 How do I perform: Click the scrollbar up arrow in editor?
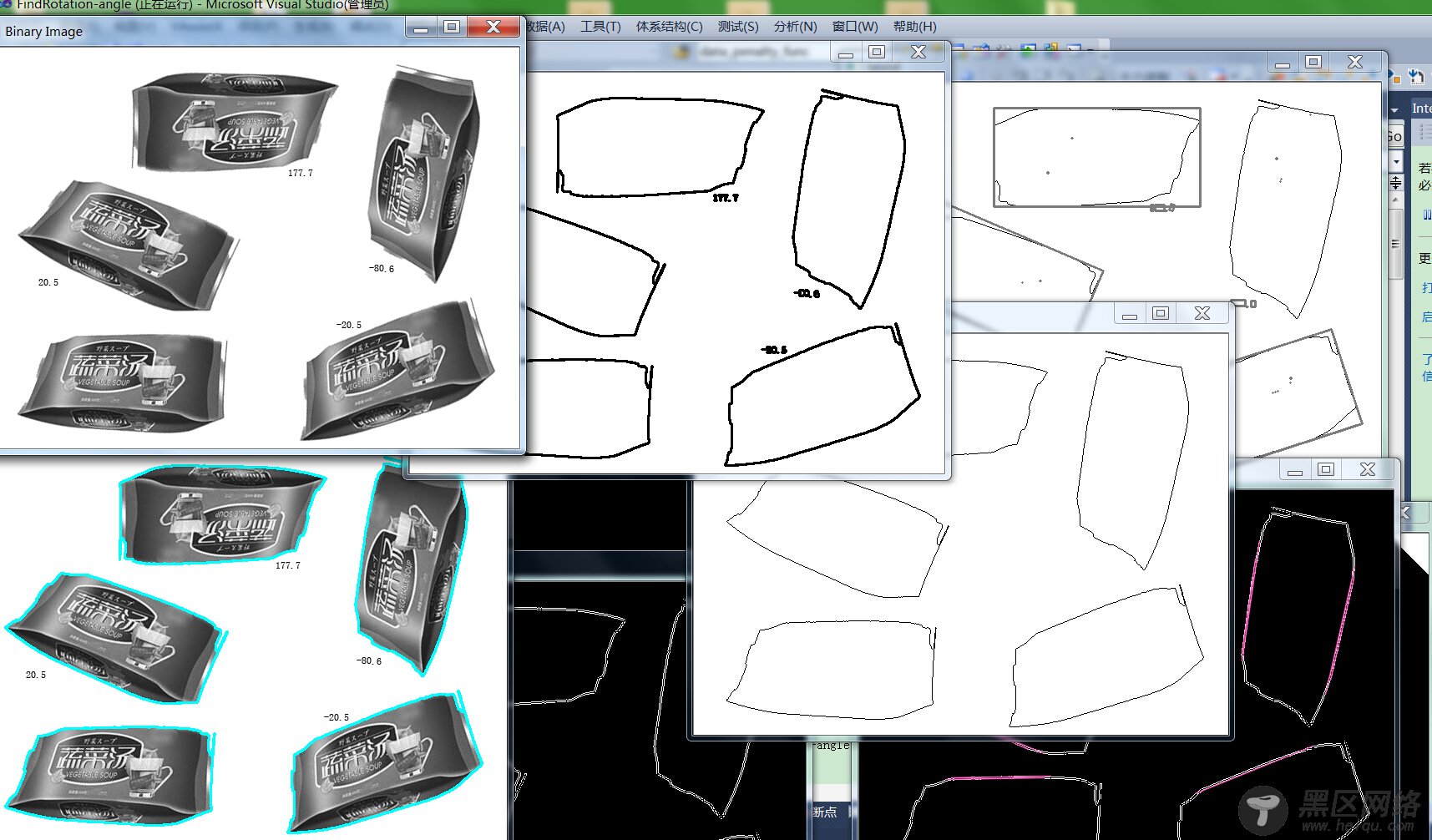coord(1395,200)
